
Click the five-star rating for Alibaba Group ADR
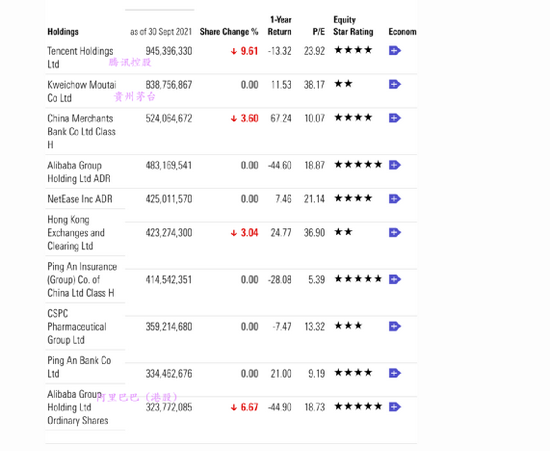[358, 164]
